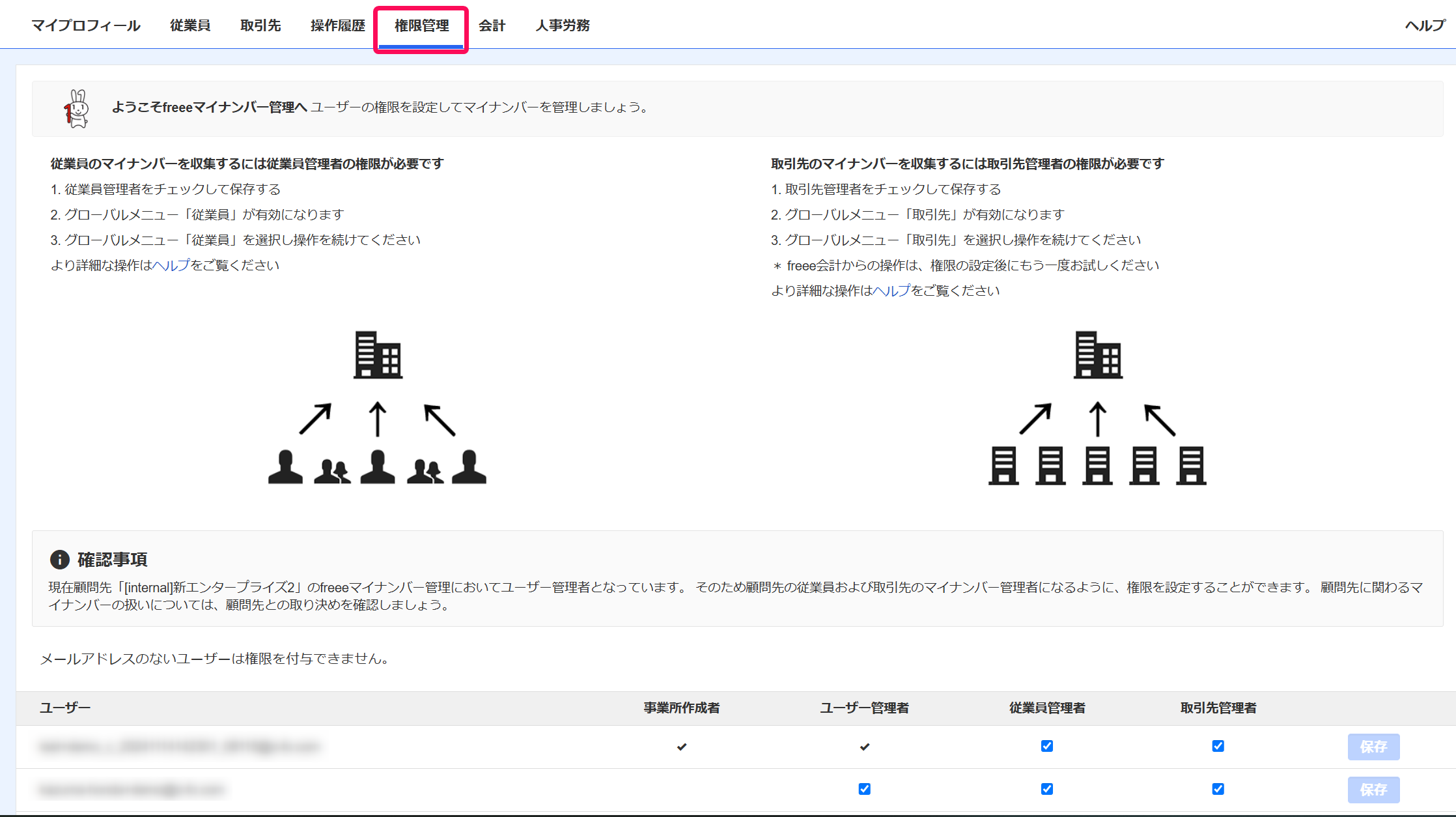This screenshot has width=1456, height=817.
Task: Open ヘルプ link in partner instructions
Action: point(891,291)
